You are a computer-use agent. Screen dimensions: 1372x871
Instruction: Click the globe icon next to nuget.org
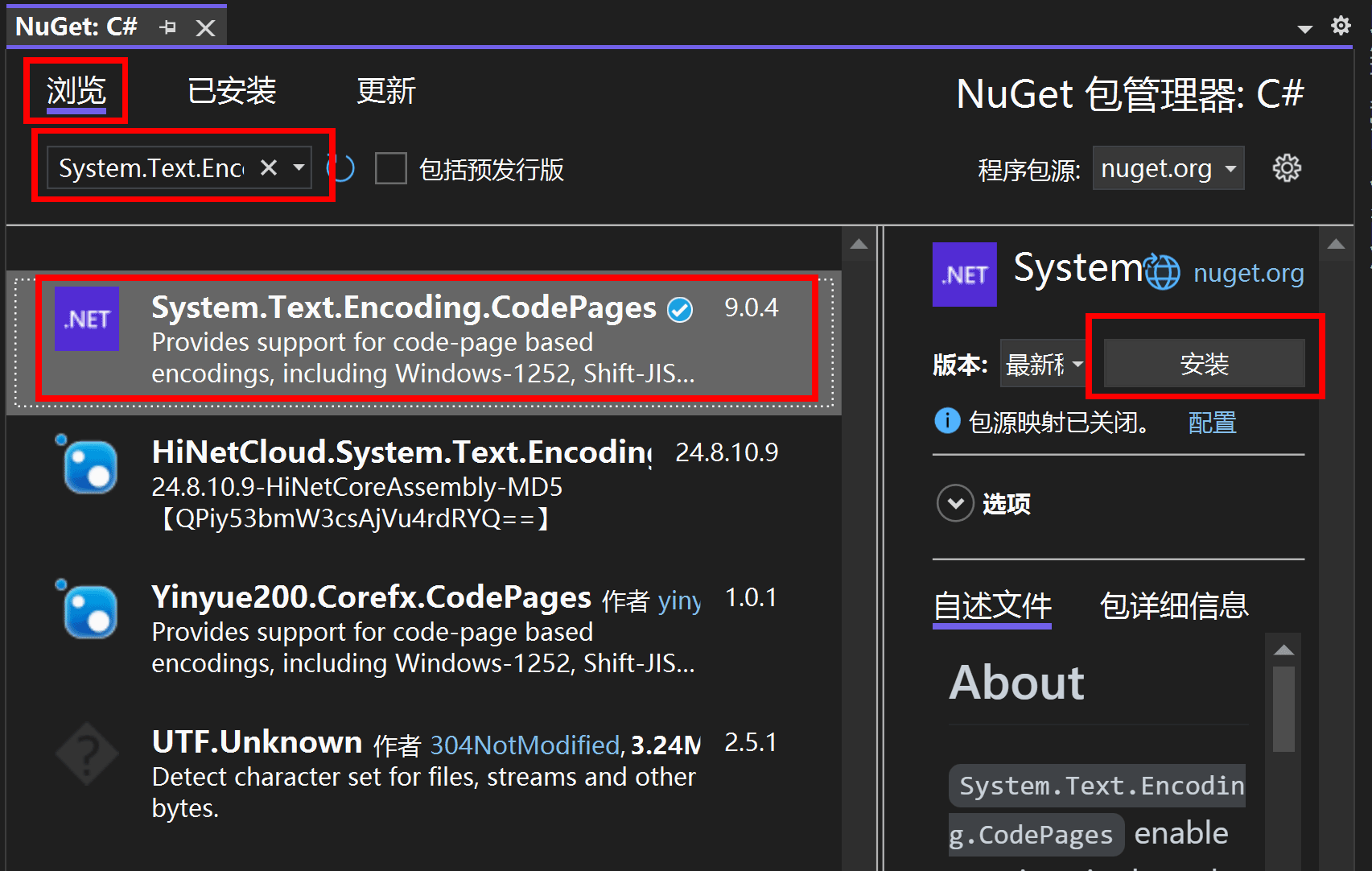tap(1162, 272)
